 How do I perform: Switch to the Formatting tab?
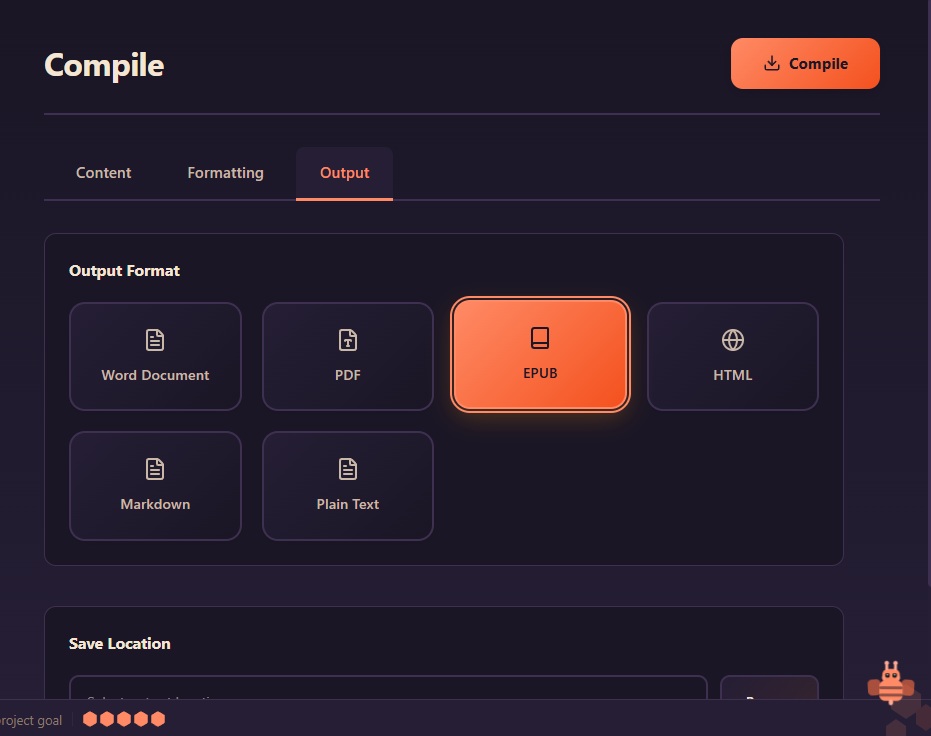(x=224, y=173)
